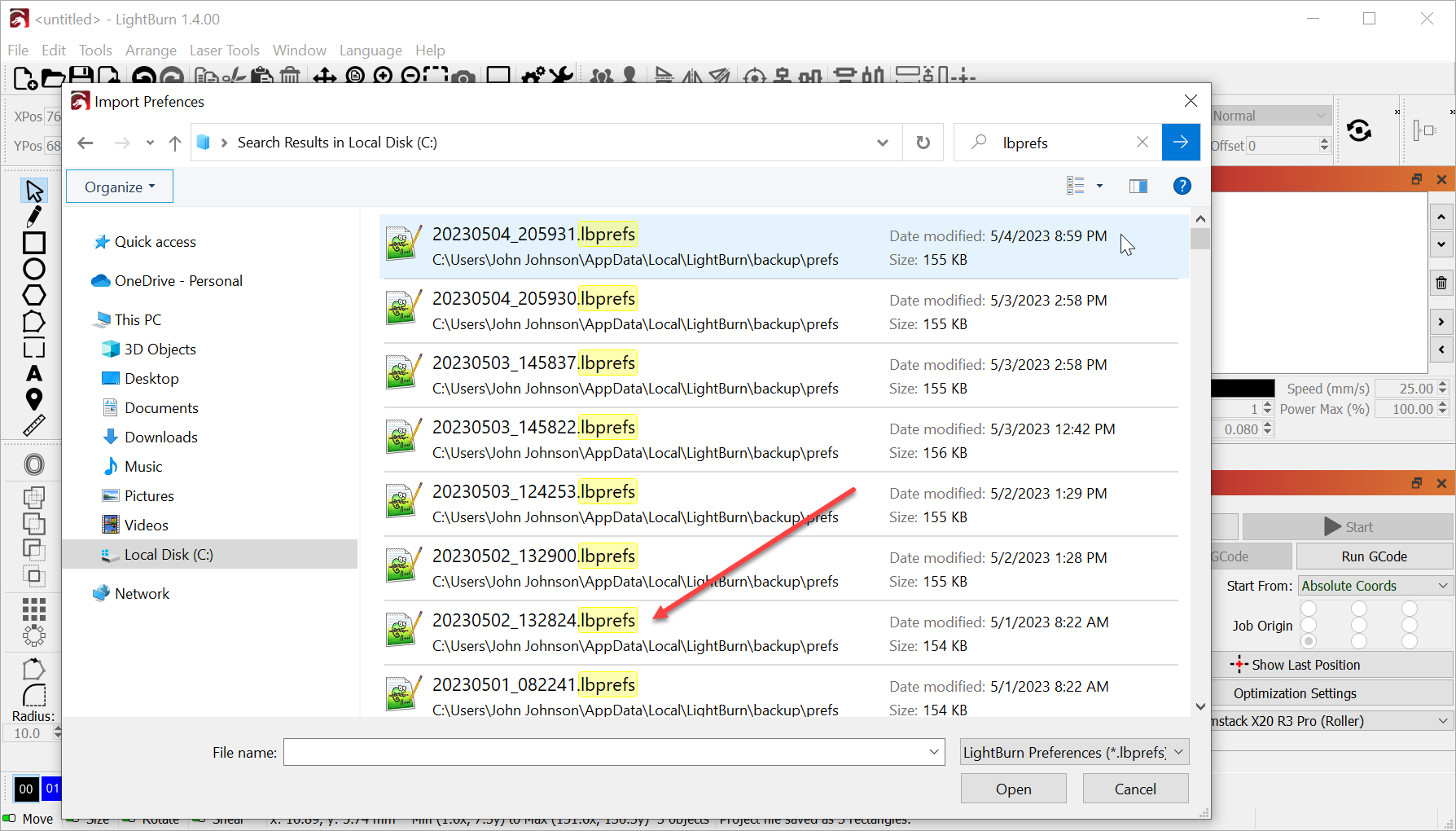Open Device Settings wrench icon
The height and width of the screenshot is (831, 1456).
point(561,77)
